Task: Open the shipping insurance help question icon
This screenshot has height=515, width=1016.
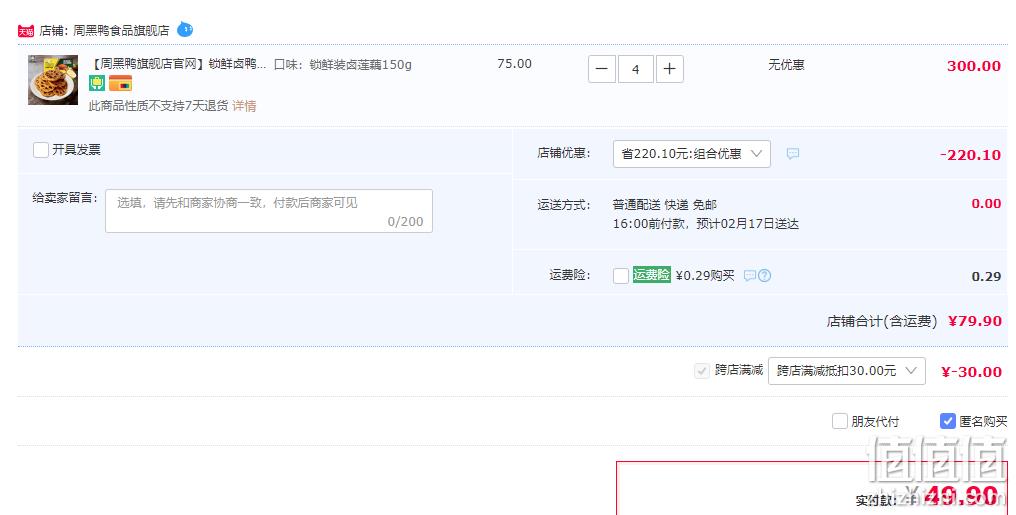Action: click(765, 275)
